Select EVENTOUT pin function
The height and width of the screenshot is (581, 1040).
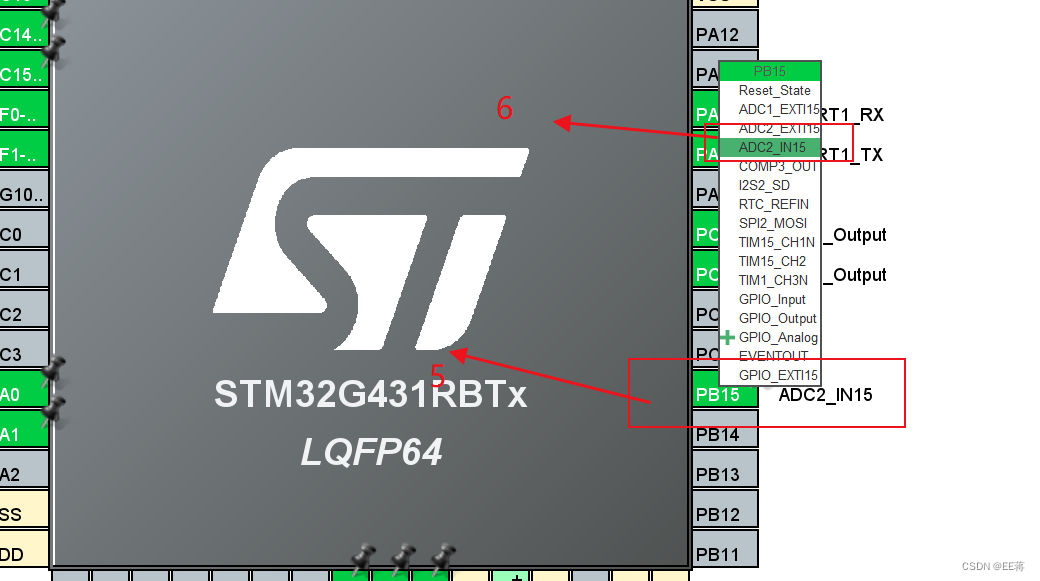(773, 356)
